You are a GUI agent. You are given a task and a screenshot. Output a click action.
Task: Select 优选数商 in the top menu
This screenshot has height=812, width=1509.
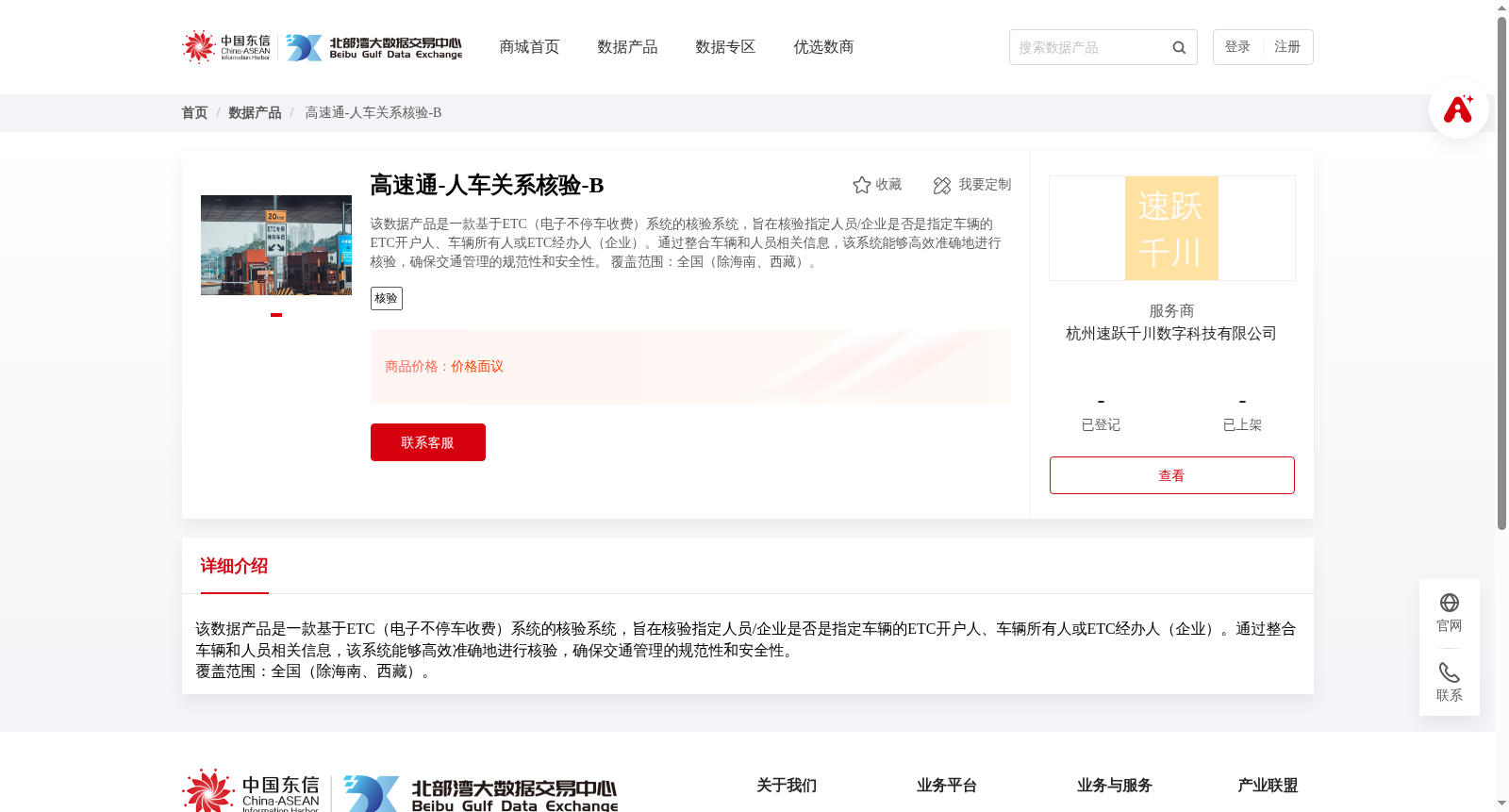pos(823,47)
